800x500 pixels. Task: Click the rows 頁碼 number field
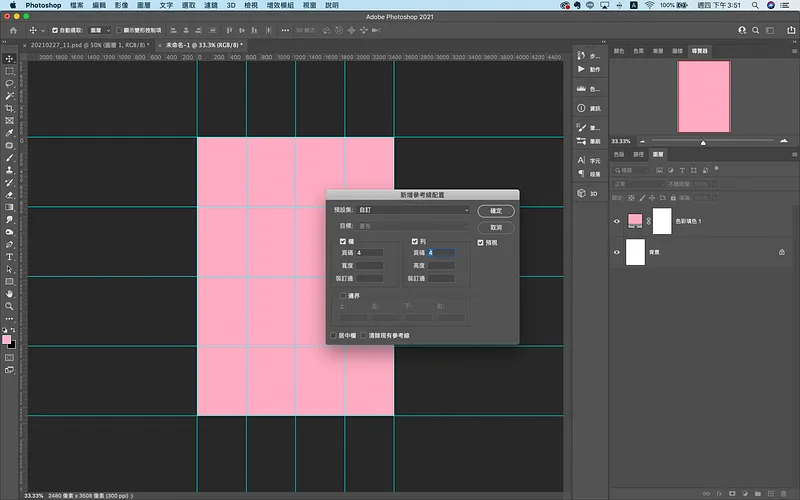tap(441, 253)
